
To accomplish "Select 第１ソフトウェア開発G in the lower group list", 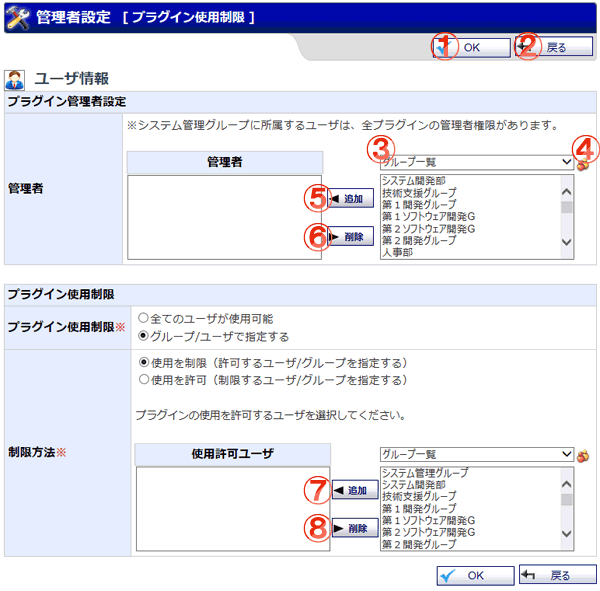I will (429, 520).
